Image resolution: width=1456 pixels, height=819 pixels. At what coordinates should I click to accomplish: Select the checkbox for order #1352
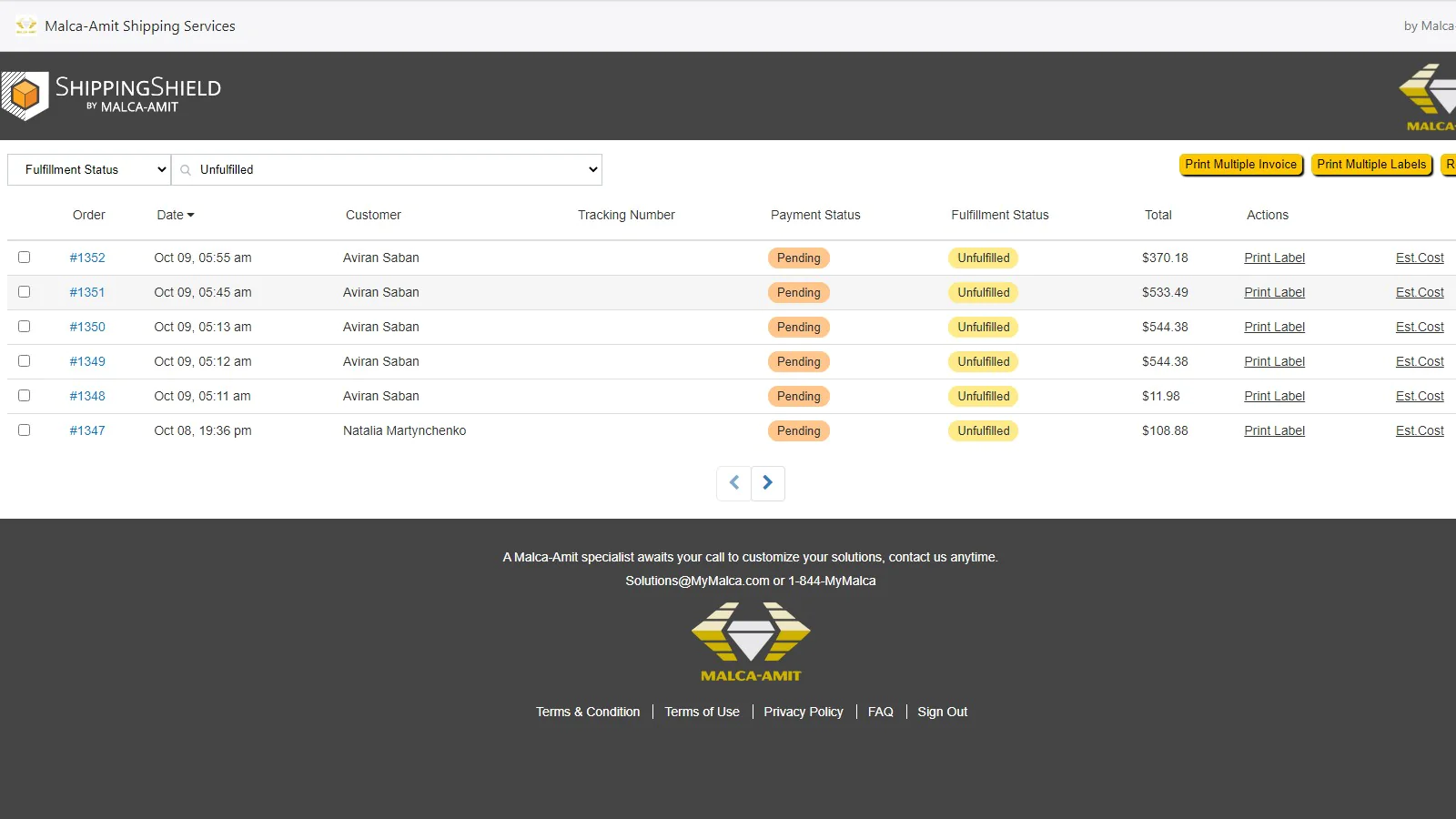point(24,257)
